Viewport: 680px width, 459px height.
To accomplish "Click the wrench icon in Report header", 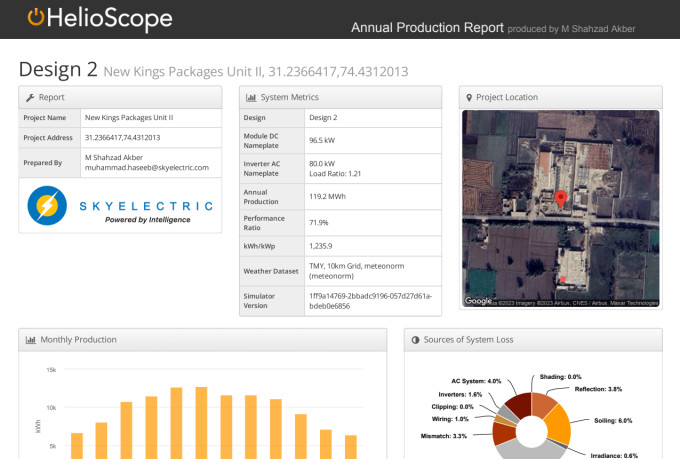I will point(30,98).
